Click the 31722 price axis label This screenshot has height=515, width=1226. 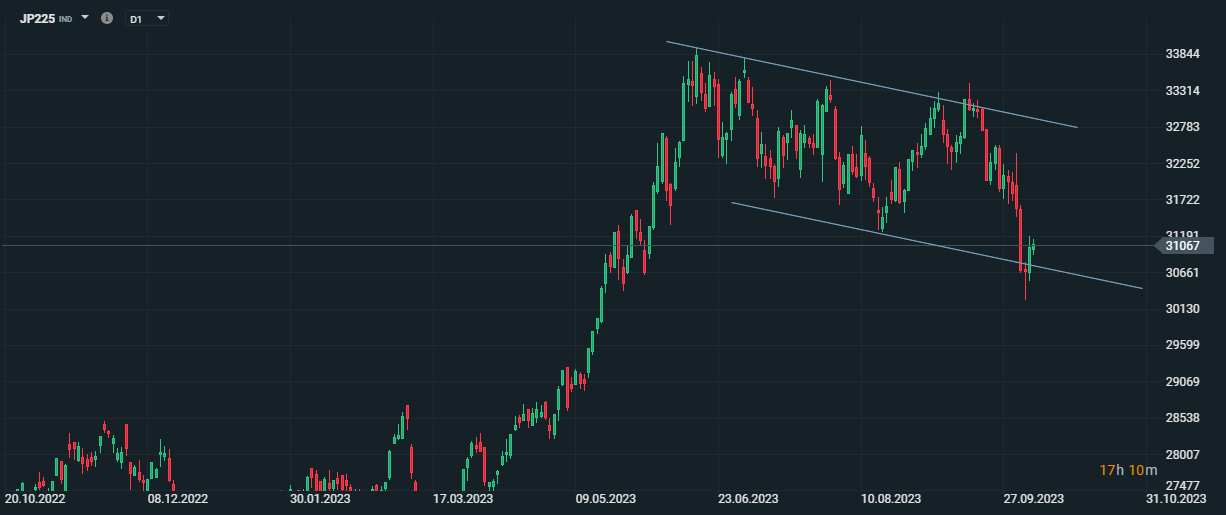1182,200
